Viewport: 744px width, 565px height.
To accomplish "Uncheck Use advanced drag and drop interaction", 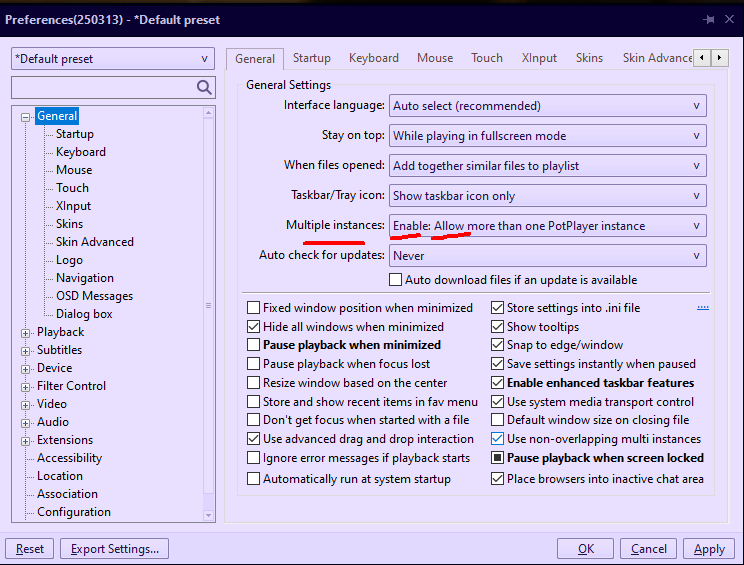I will click(253, 439).
